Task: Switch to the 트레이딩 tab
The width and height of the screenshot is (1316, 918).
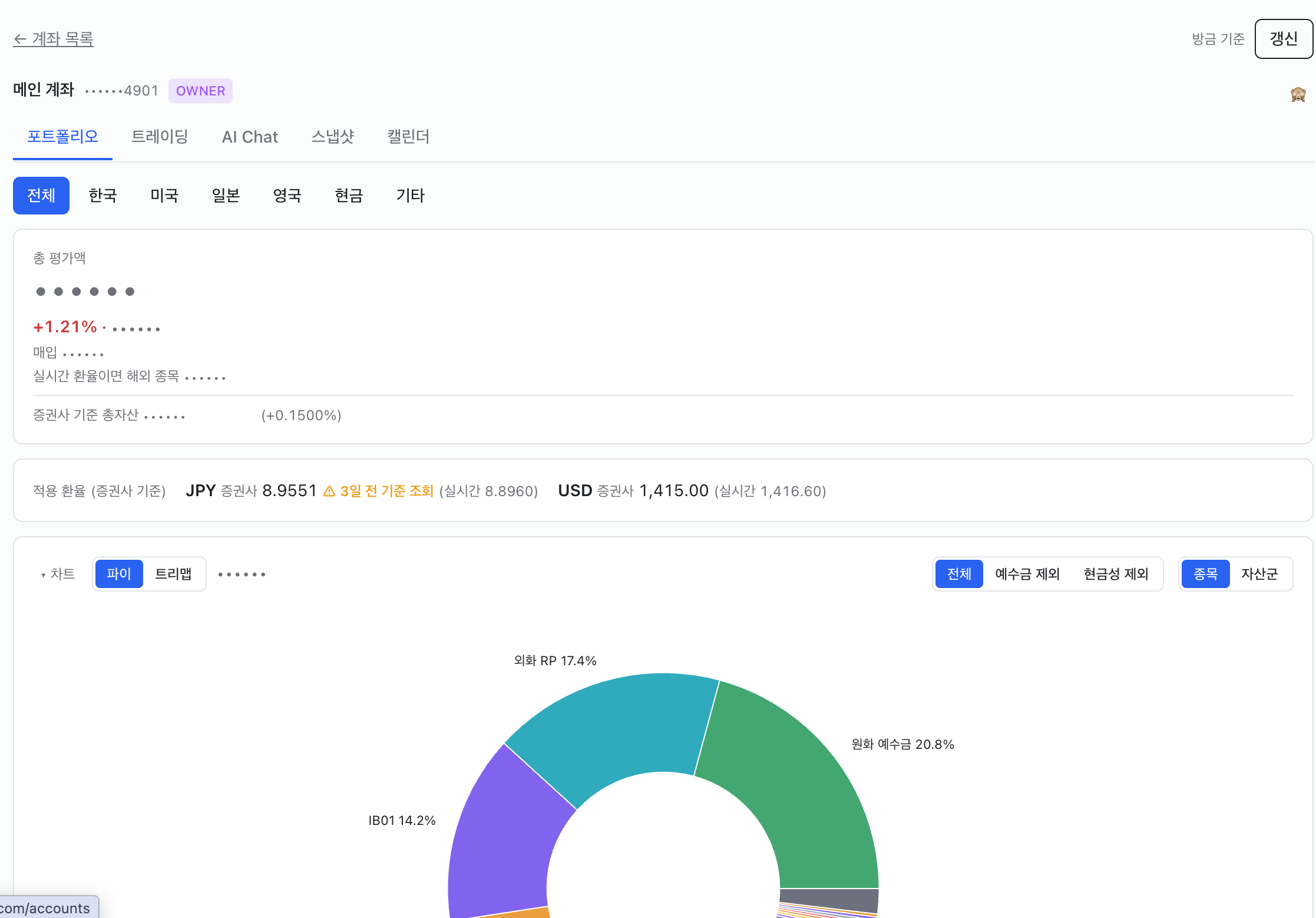Action: point(159,137)
